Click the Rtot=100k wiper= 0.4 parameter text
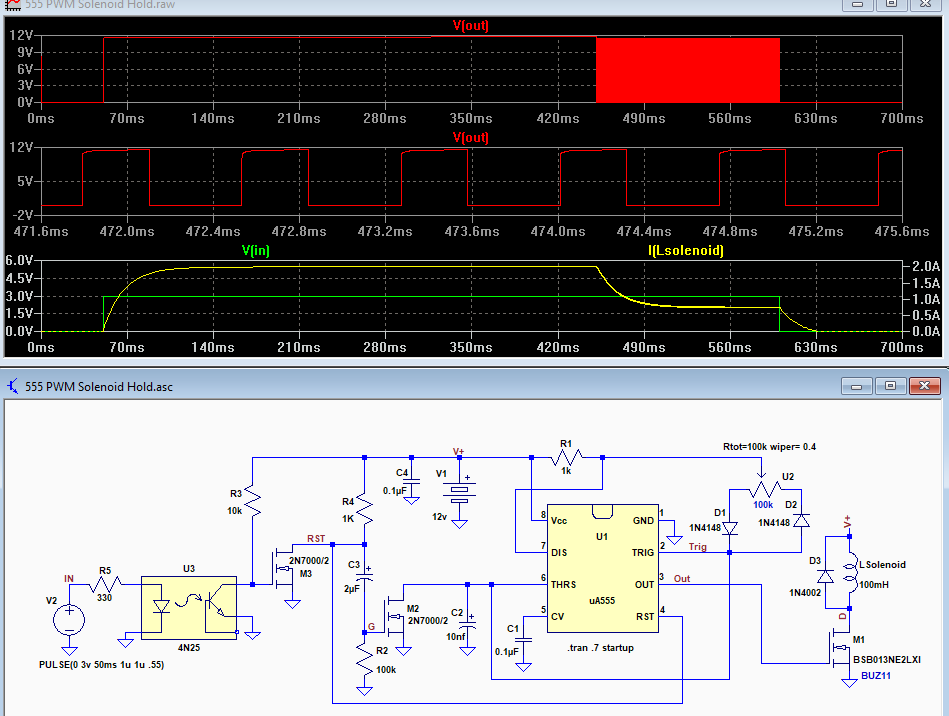949x716 pixels. click(769, 447)
